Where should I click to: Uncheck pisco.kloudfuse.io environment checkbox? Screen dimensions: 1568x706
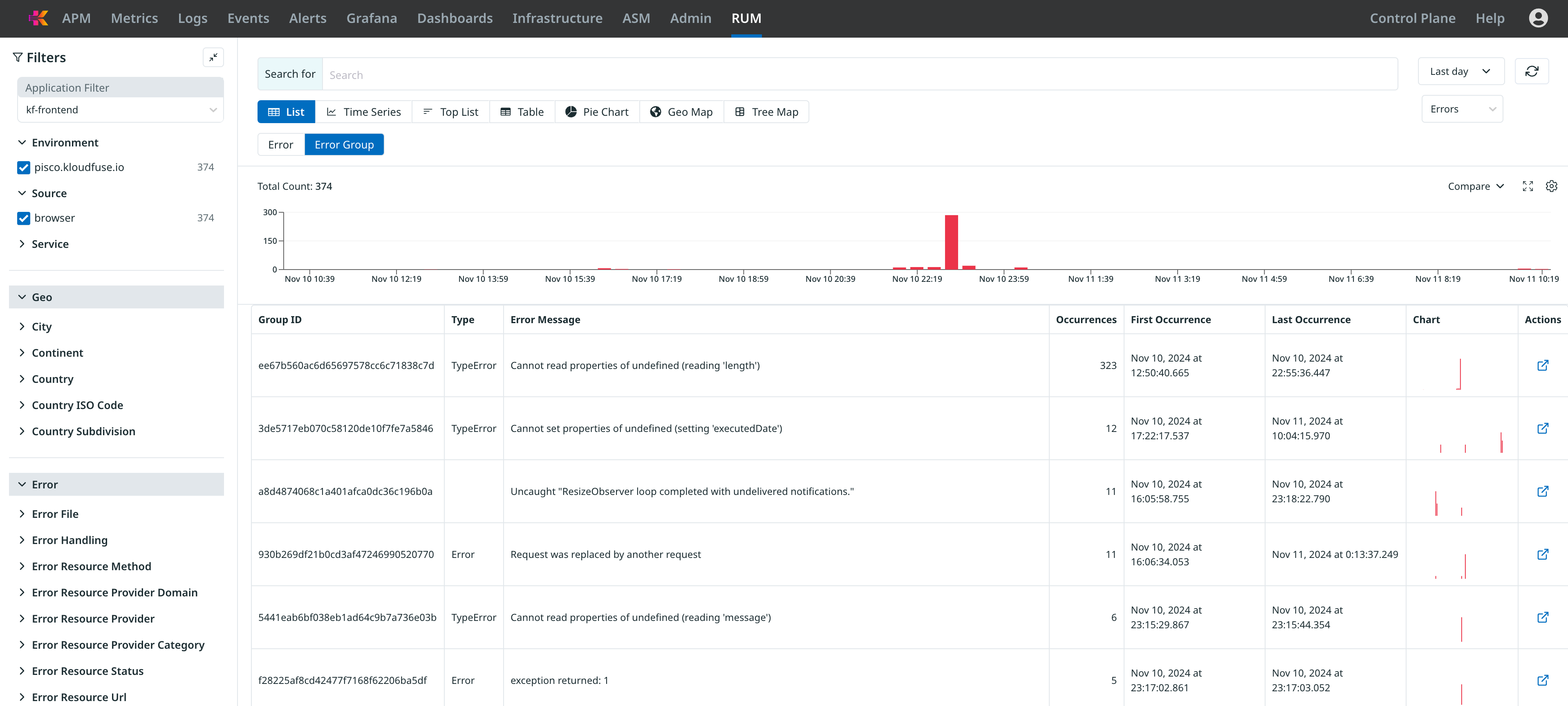pos(24,168)
